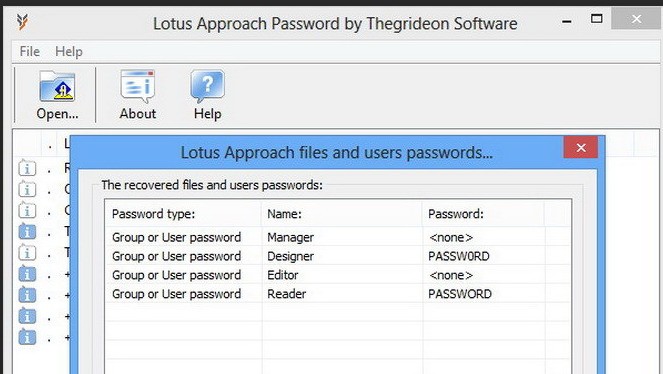Close the passwords dialog with the red X
This screenshot has height=374, width=663.
tap(581, 147)
